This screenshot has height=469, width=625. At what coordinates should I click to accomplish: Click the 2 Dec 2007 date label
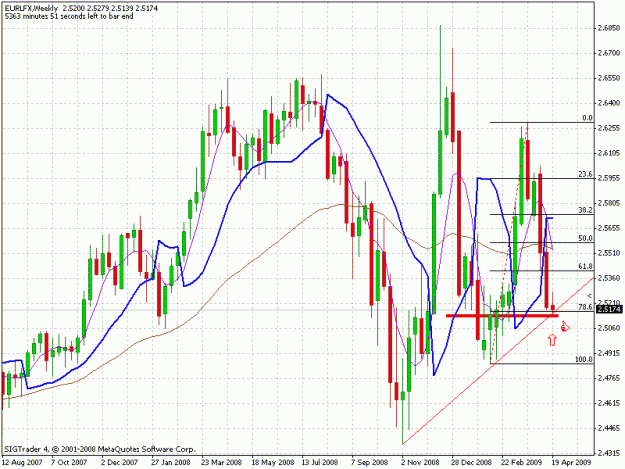point(119,463)
